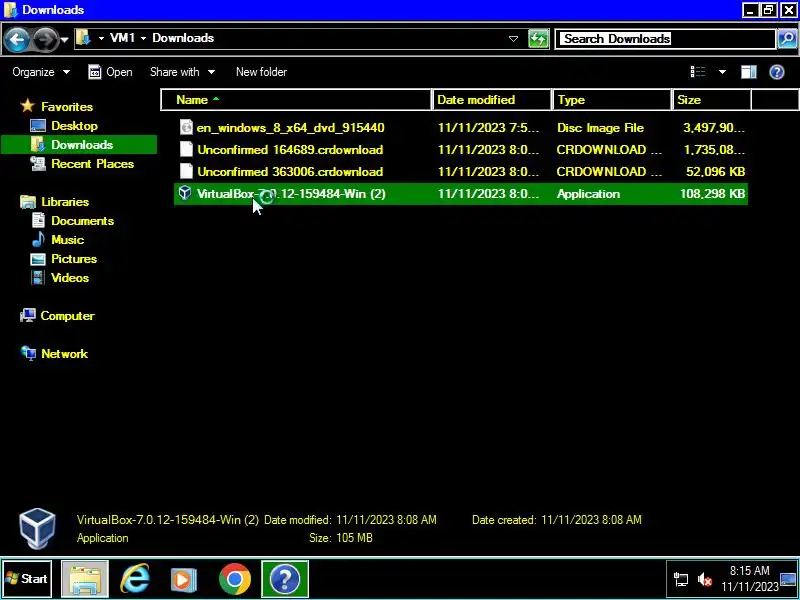Click icon of Unconfirmed 363006.crdownload
This screenshot has height=600, width=800.
[187, 171]
